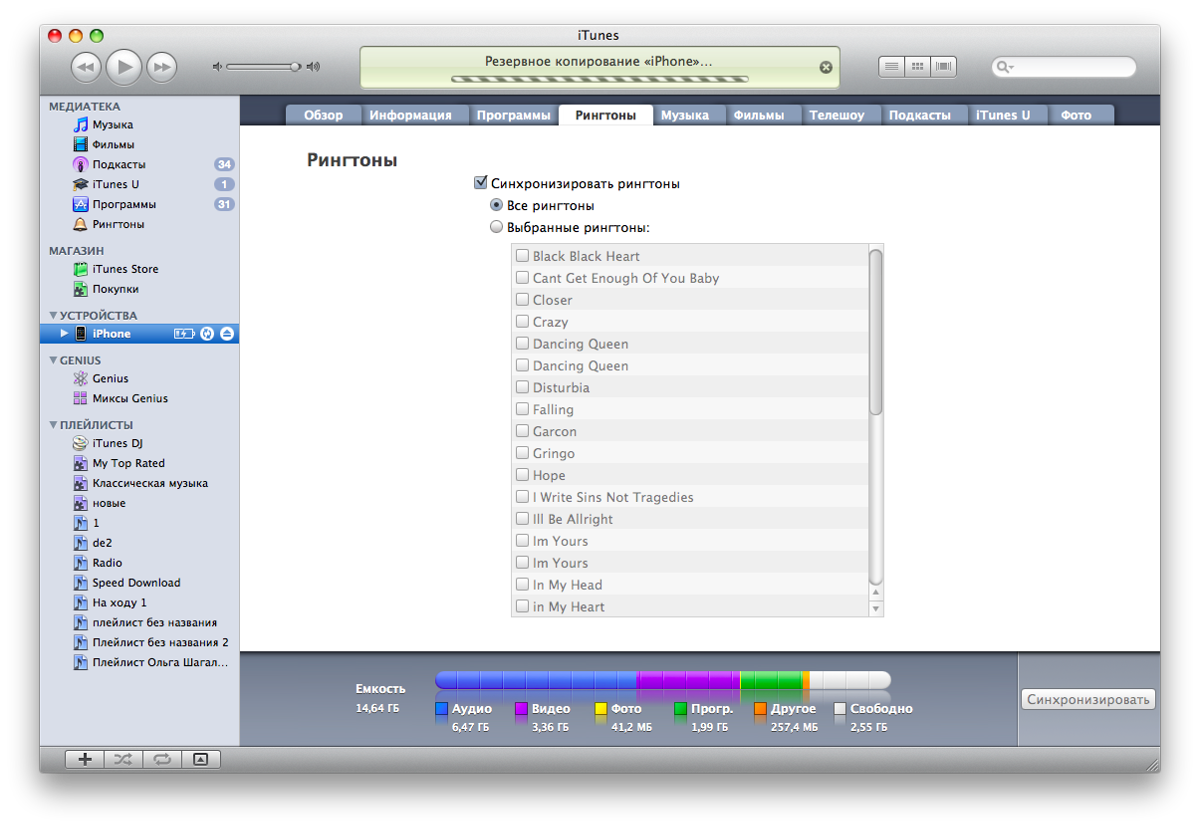Collapse the УСТРОЙСТВА section
This screenshot has width=1200, height=828.
click(53, 316)
